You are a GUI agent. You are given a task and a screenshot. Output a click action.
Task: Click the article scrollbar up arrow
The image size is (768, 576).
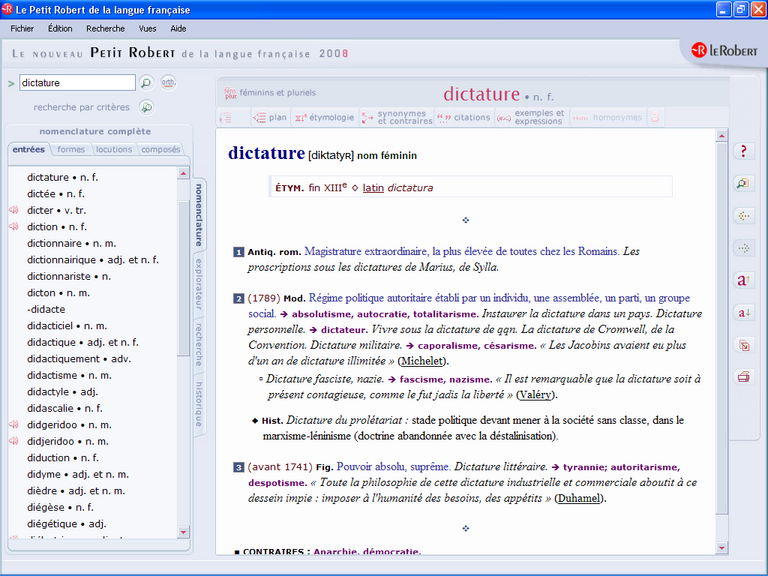[721, 135]
